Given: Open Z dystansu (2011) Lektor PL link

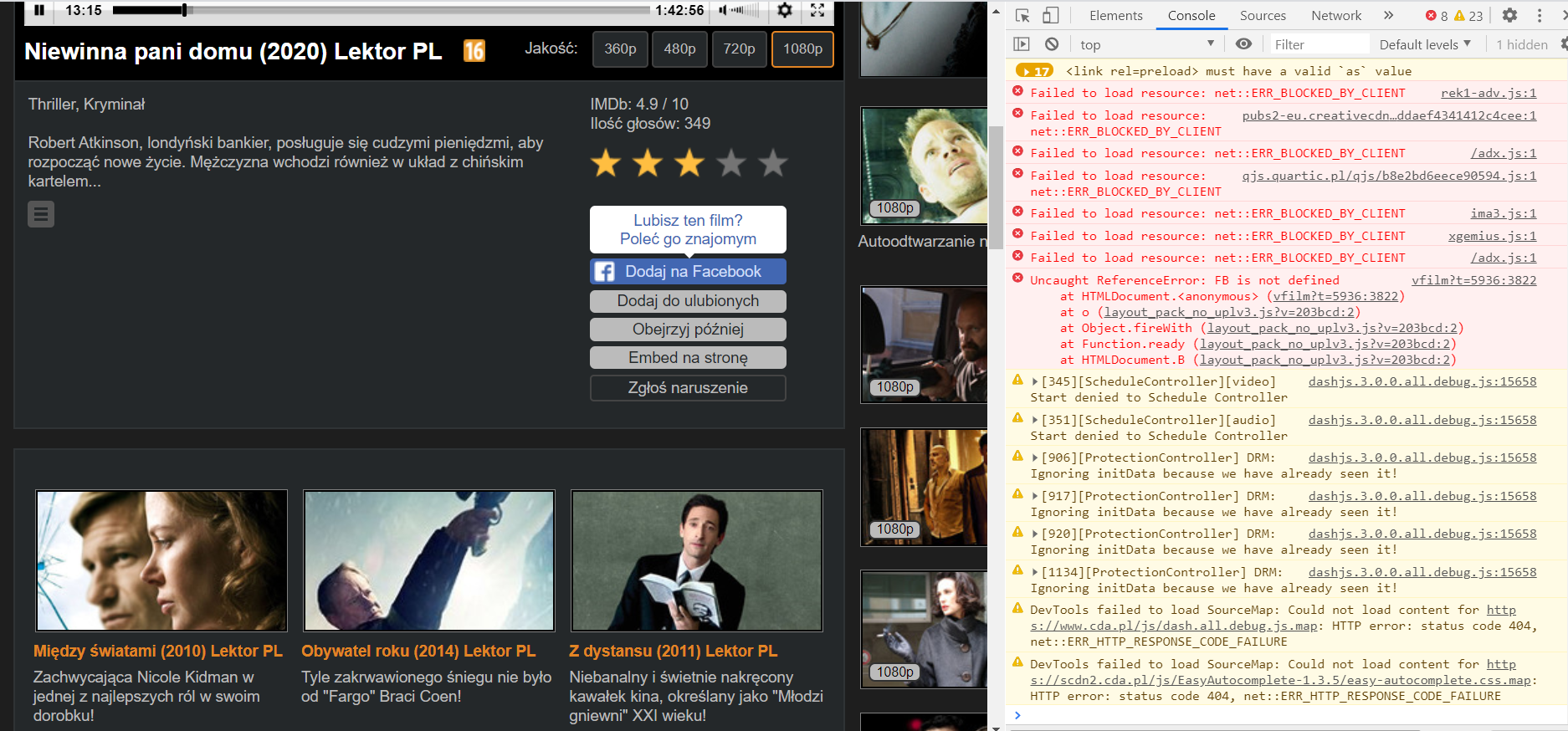Looking at the screenshot, I should click(673, 651).
